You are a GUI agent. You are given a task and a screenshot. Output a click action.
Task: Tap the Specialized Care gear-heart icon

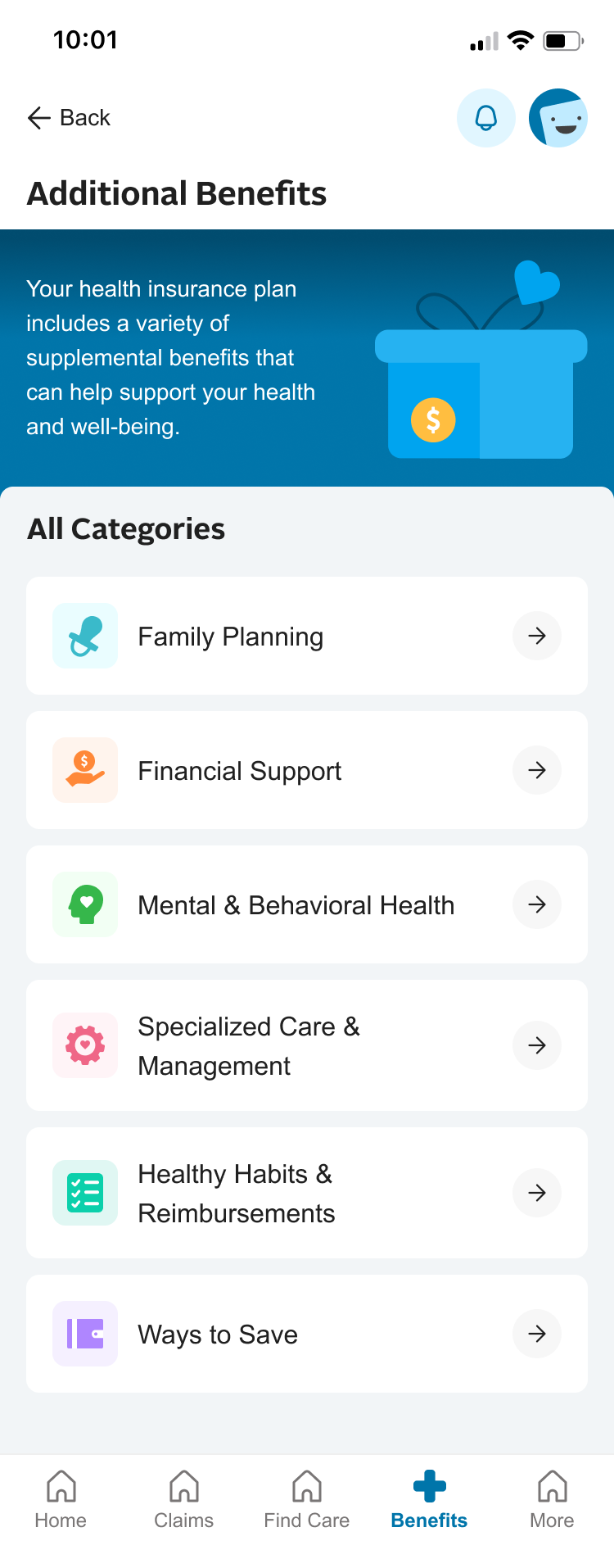coord(85,1045)
